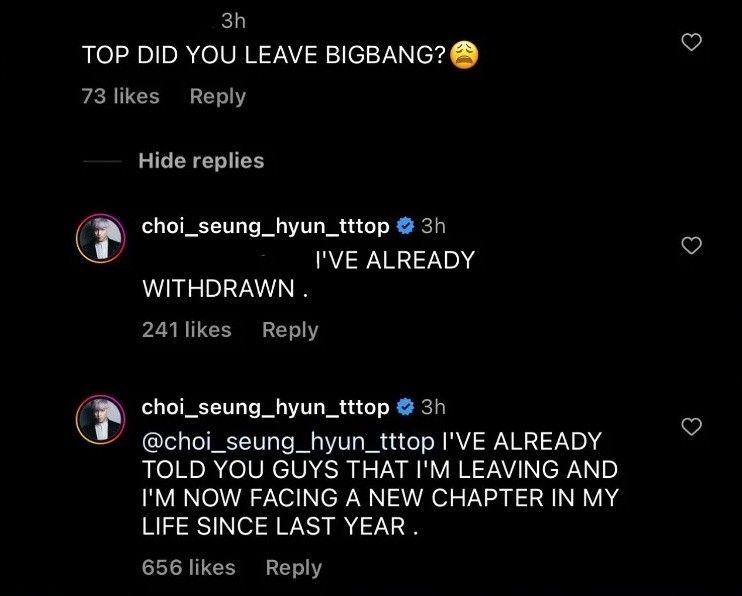Tap heart on the 'I'VE ALREADY WITHDRAWN' reply
742x596 pixels.
[x=691, y=245]
